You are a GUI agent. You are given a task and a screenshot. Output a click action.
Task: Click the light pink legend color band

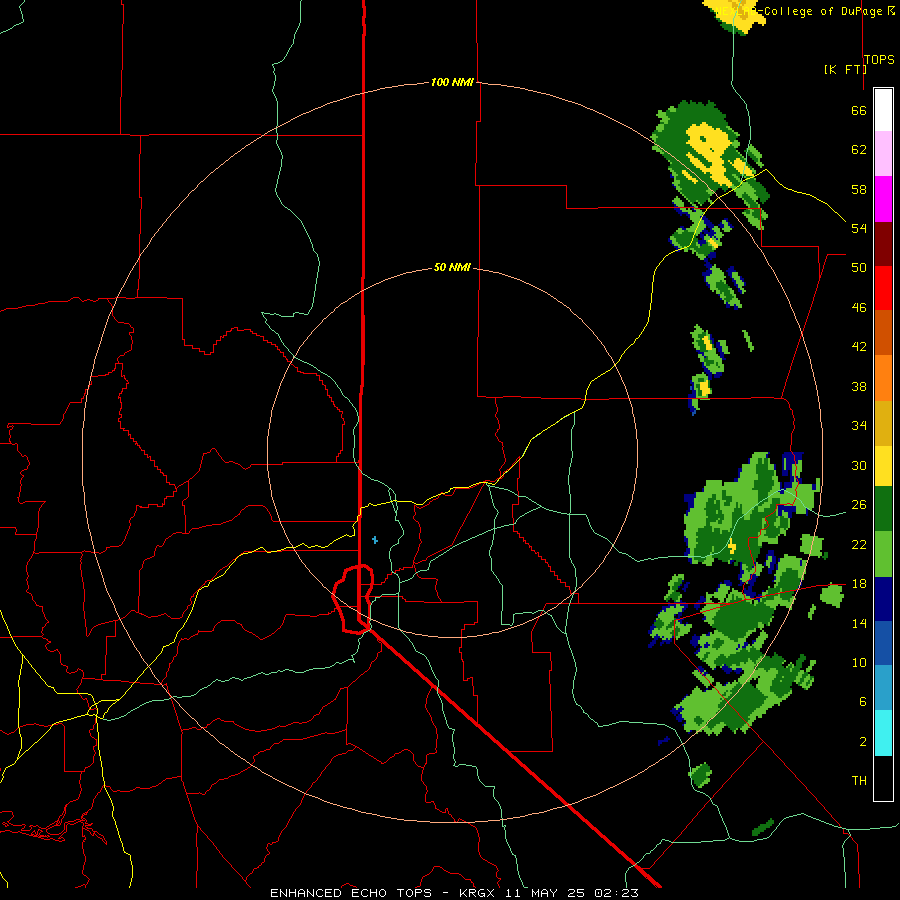(883, 153)
